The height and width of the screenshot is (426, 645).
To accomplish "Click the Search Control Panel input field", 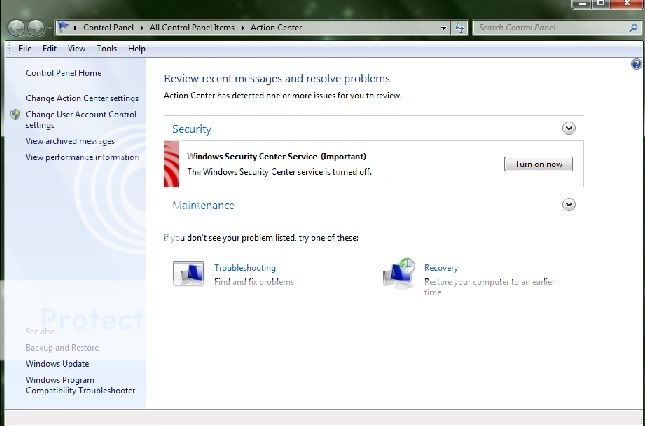I will click(x=550, y=28).
